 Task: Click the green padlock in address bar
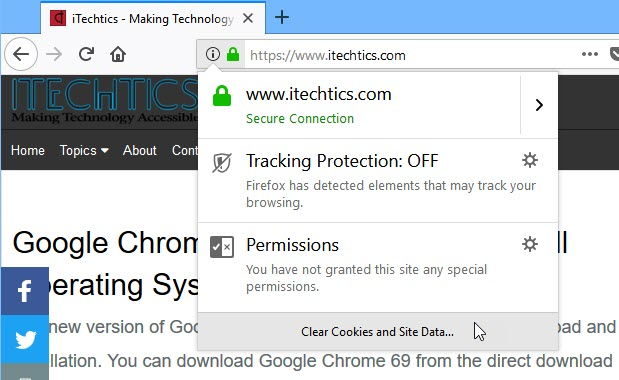click(x=233, y=54)
